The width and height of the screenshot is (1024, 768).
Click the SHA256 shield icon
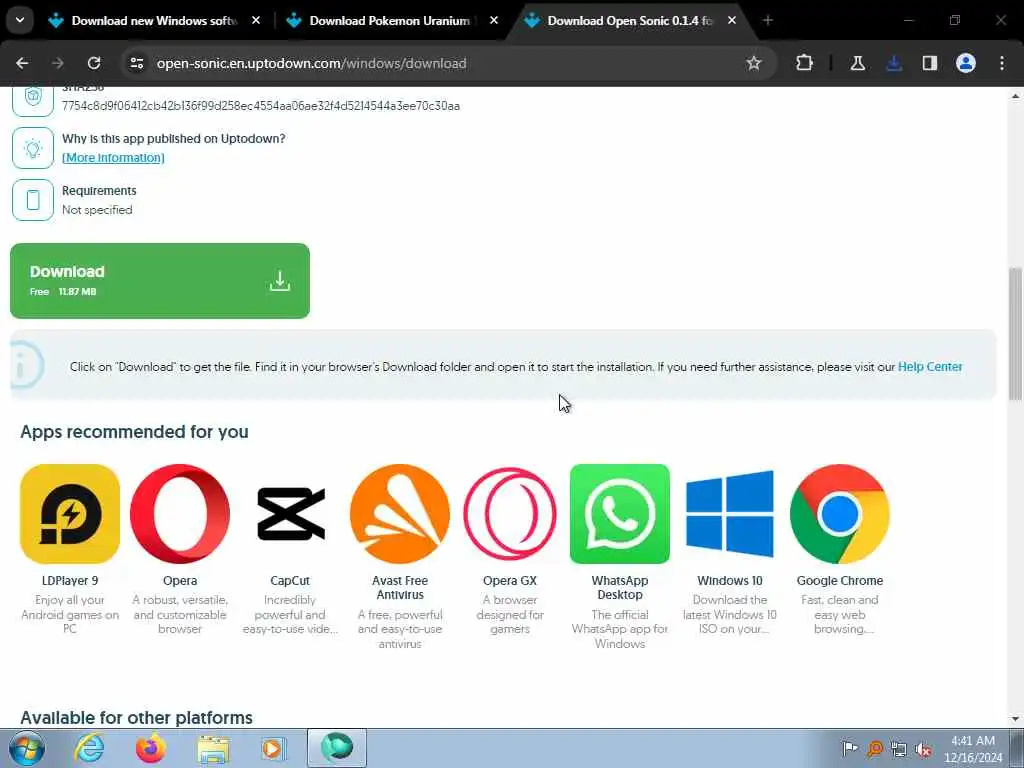pos(33,100)
